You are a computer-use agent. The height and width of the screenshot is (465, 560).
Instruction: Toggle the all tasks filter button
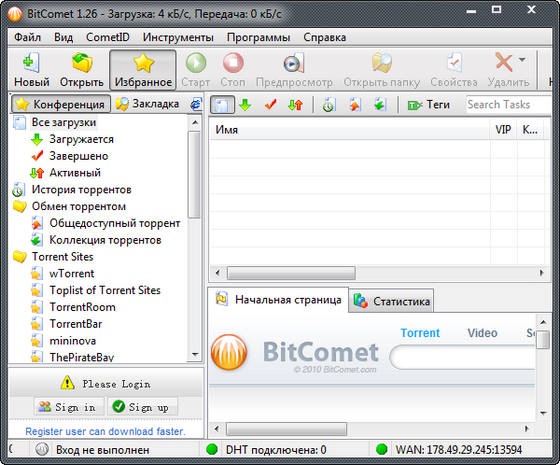[222, 105]
